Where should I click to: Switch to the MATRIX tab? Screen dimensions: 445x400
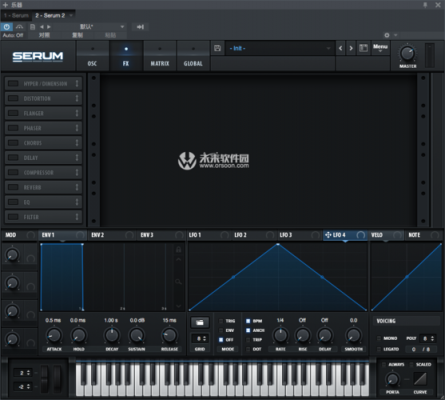[x=160, y=56]
